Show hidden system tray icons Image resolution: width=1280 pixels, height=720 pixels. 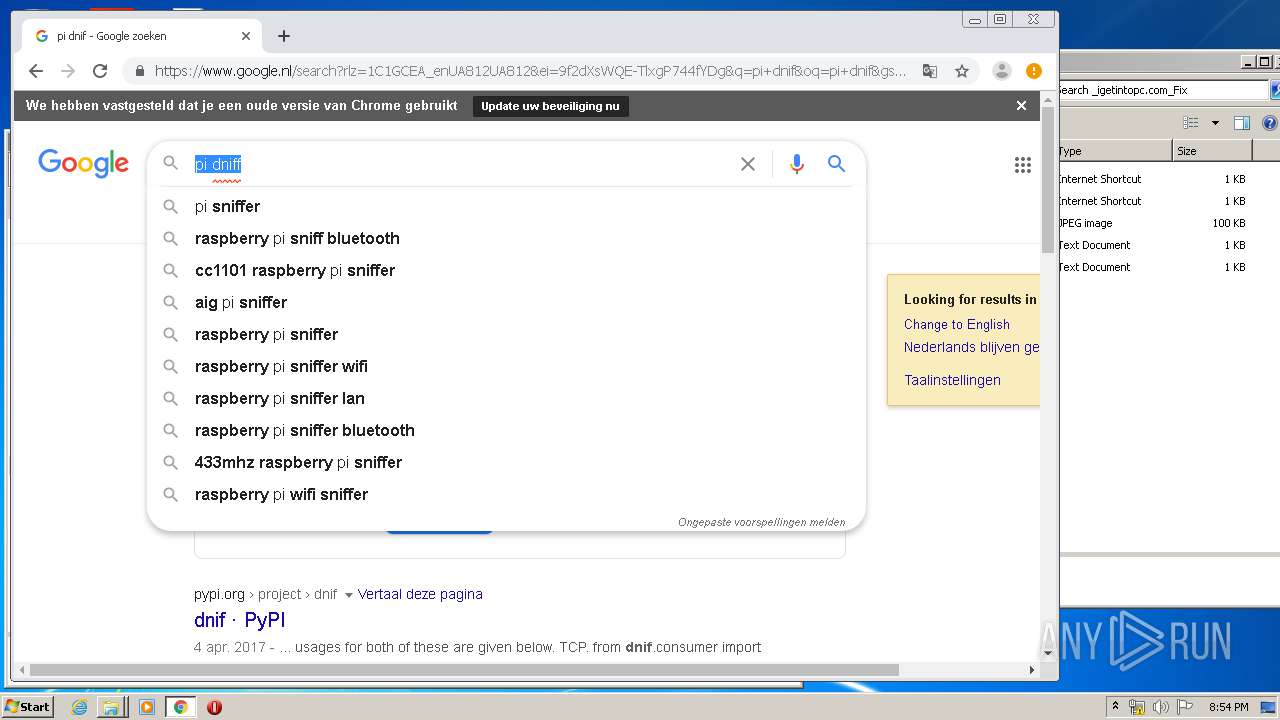(1115, 706)
